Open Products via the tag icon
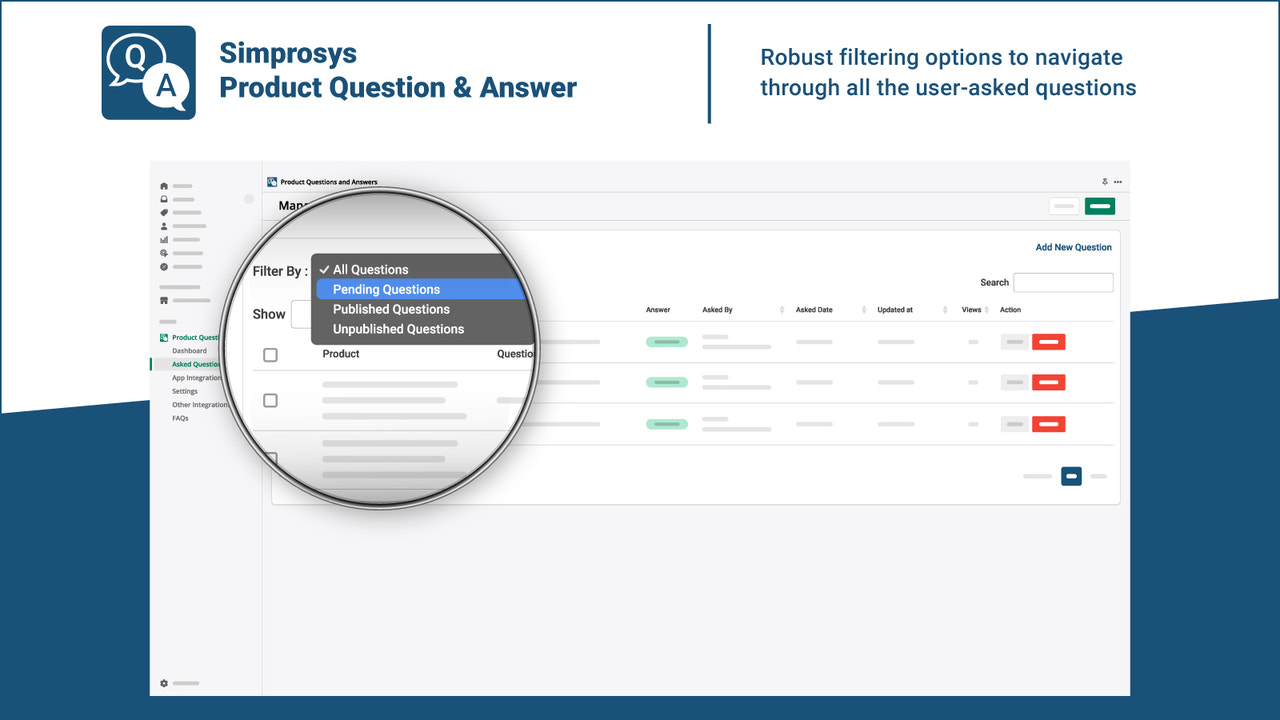 [164, 212]
